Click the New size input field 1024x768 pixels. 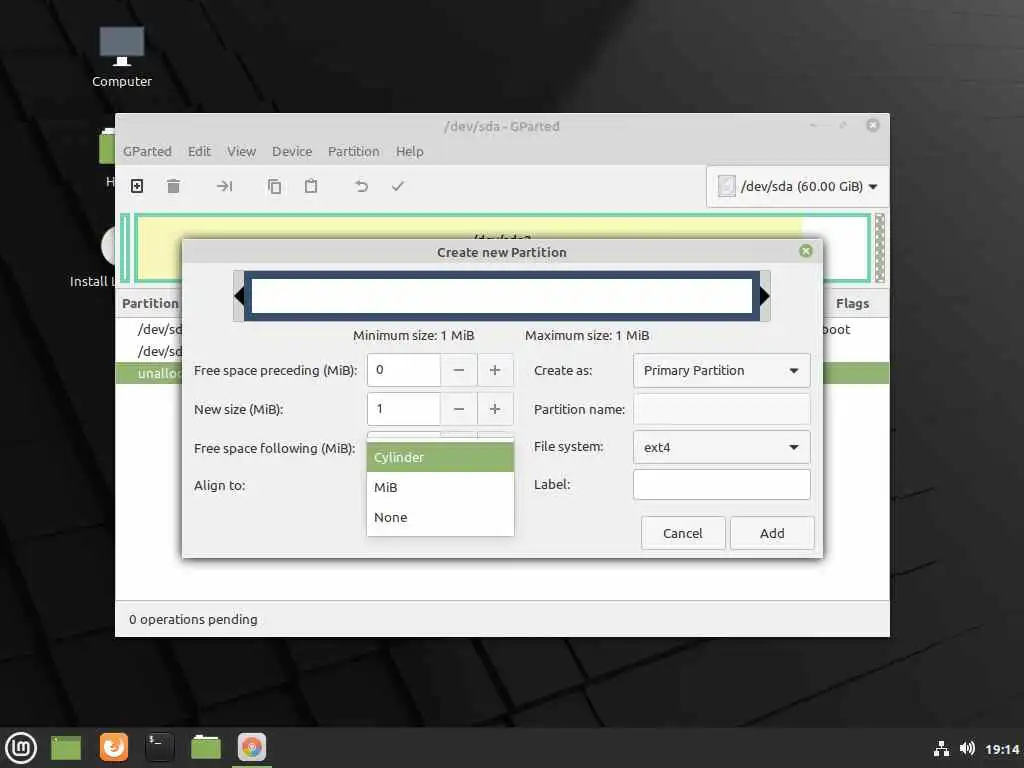click(404, 409)
